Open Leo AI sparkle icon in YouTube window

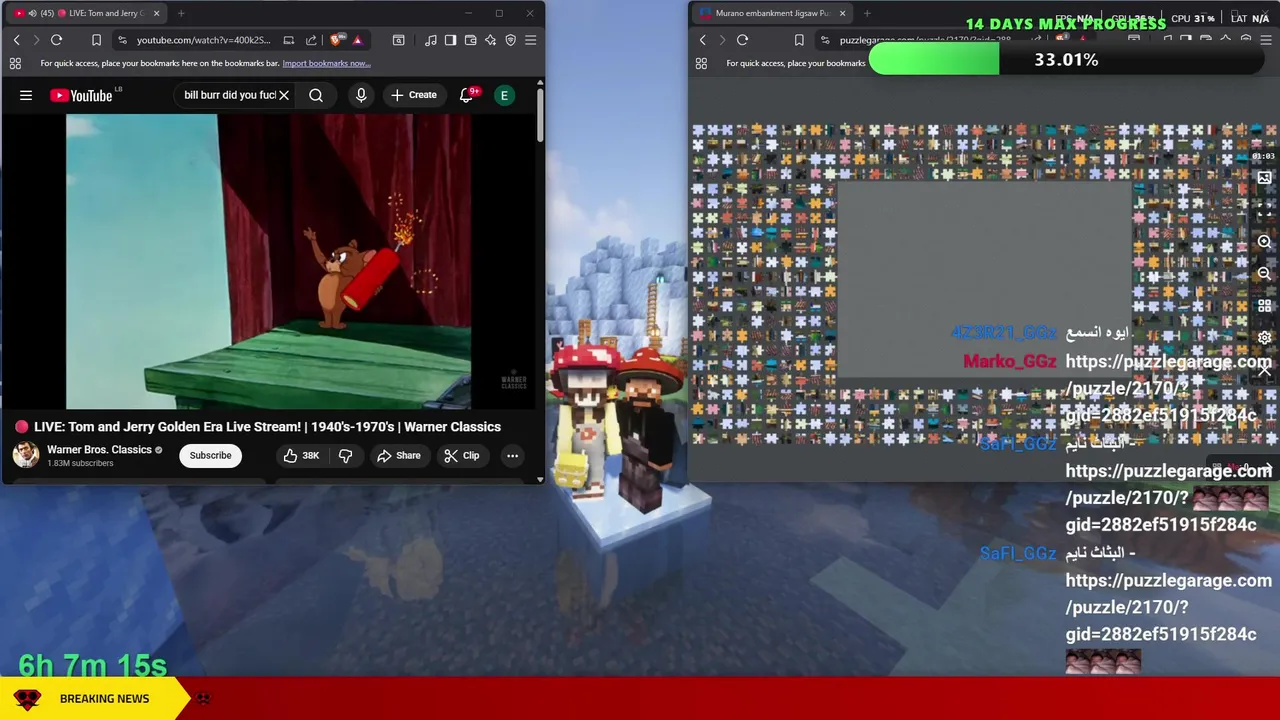click(x=490, y=40)
